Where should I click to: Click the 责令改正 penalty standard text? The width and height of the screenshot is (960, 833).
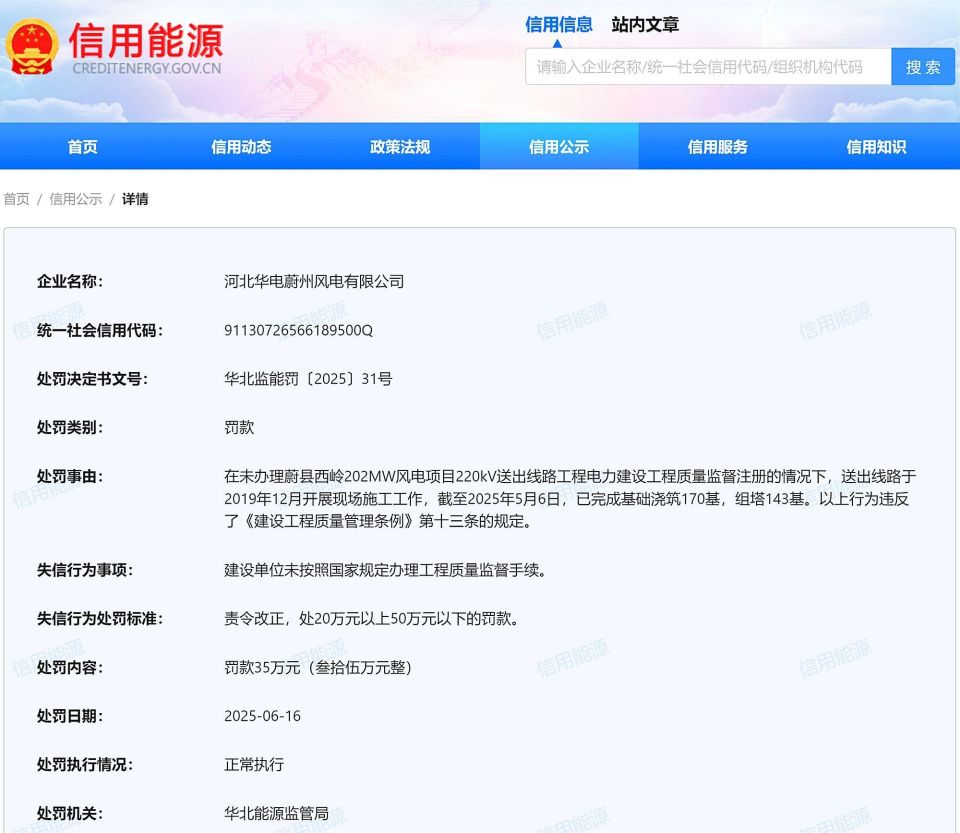pyautogui.click(x=372, y=619)
